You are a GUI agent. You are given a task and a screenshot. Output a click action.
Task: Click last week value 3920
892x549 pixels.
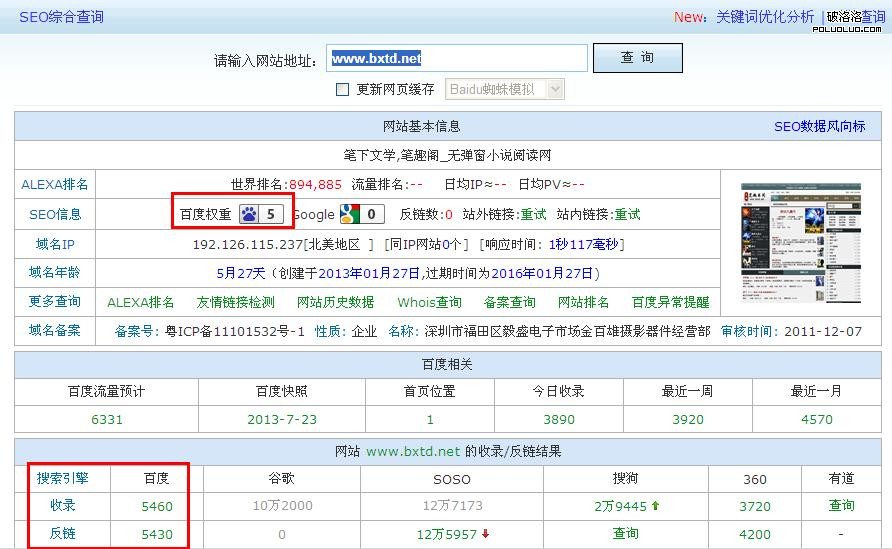688,419
